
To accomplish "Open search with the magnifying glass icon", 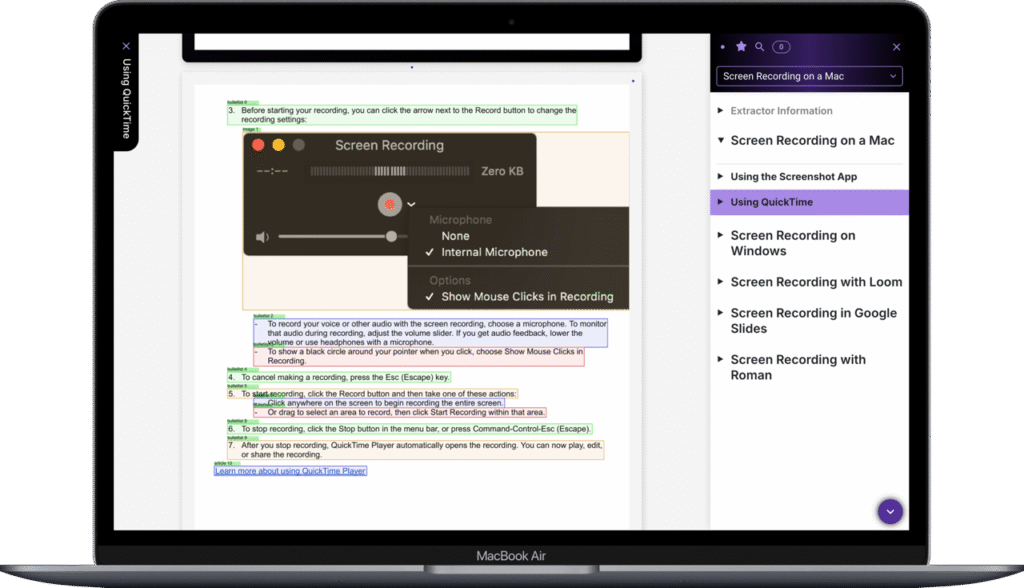I will [760, 46].
